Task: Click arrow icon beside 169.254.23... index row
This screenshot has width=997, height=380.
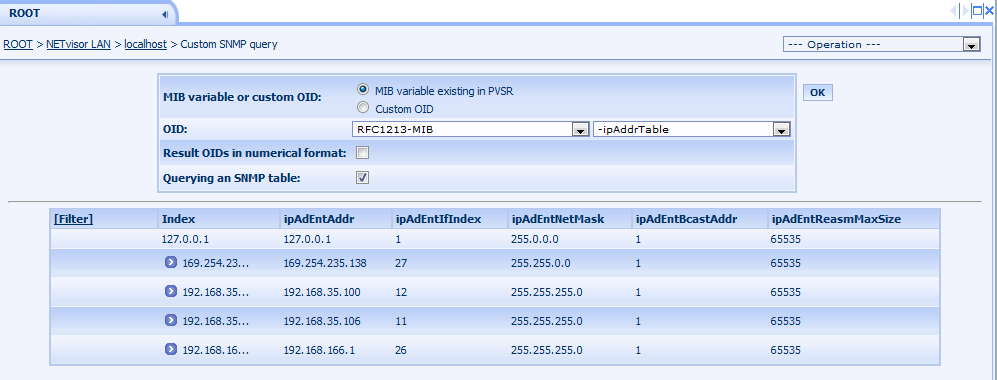Action: pyautogui.click(x=170, y=262)
